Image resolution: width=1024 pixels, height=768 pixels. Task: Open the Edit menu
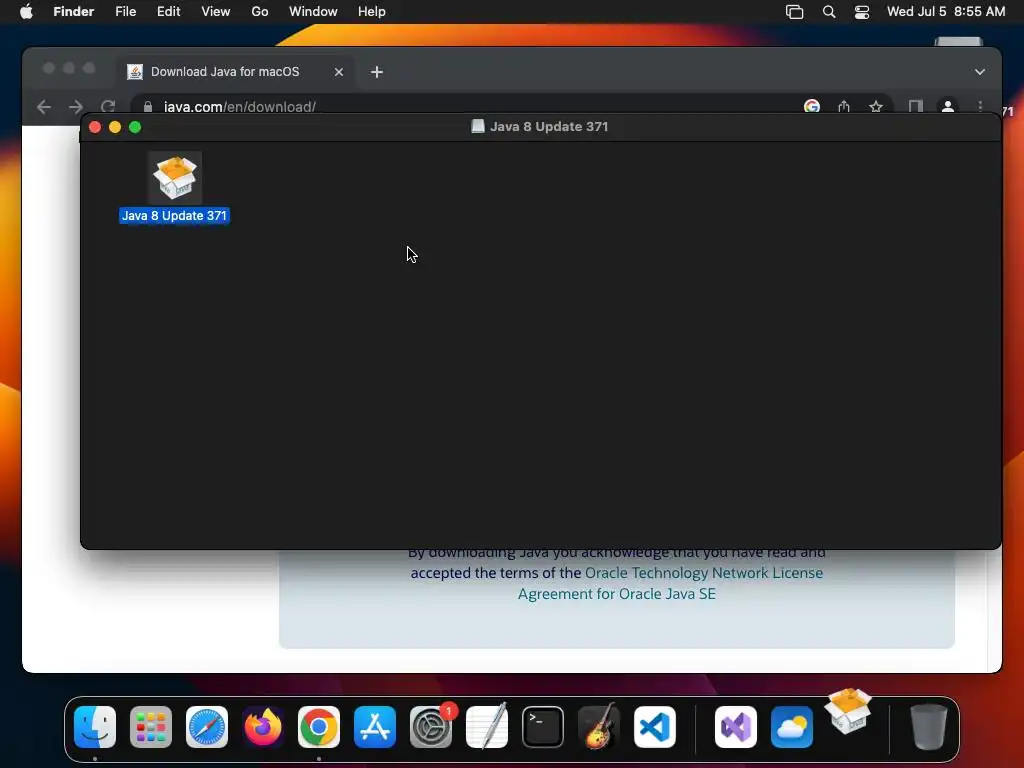click(x=168, y=12)
